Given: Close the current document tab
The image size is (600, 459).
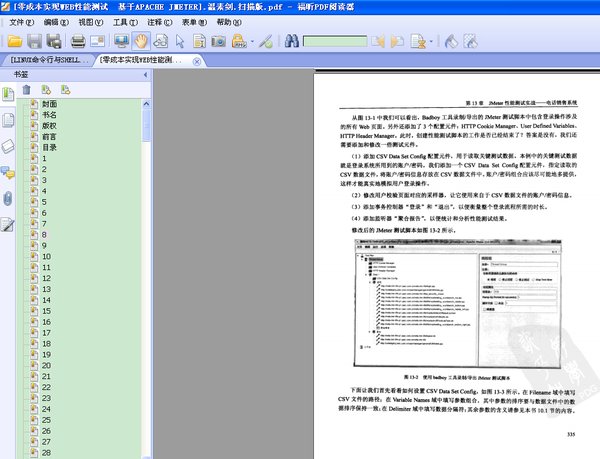Looking at the screenshot, I should (x=194, y=61).
